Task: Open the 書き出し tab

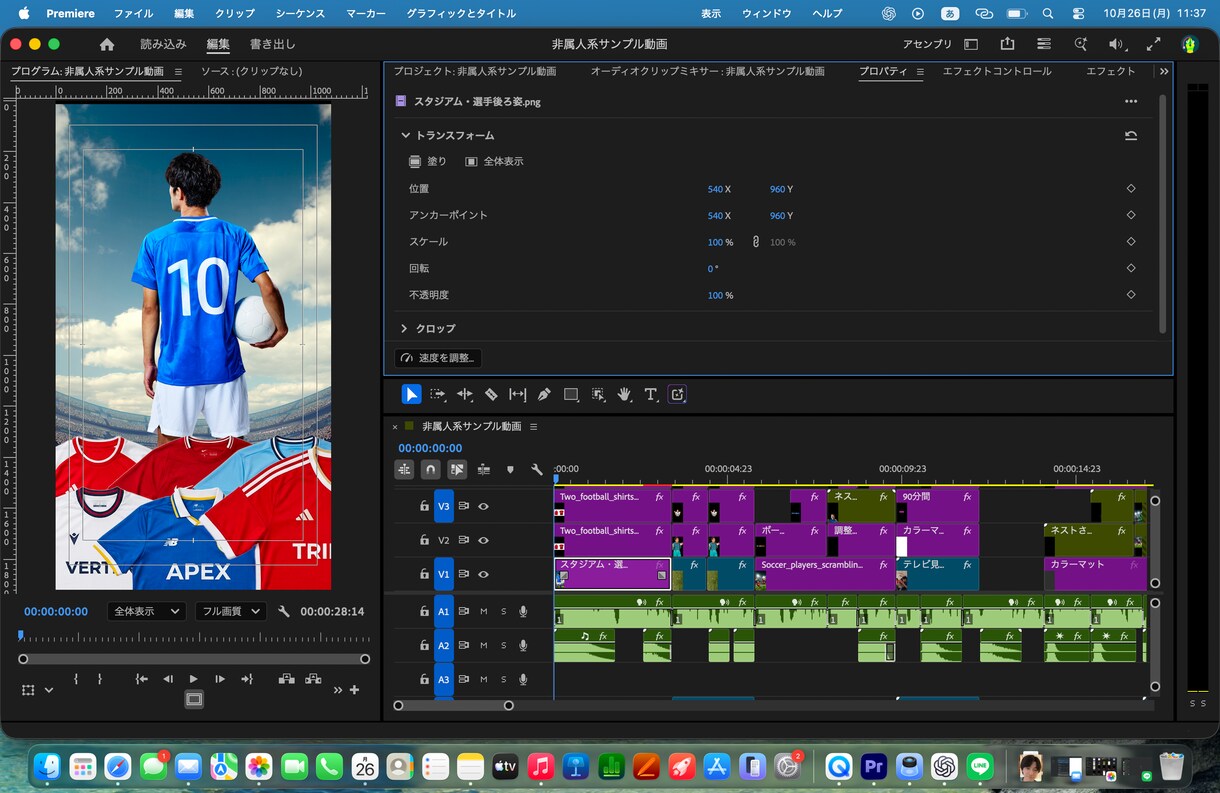Action: pos(273,44)
